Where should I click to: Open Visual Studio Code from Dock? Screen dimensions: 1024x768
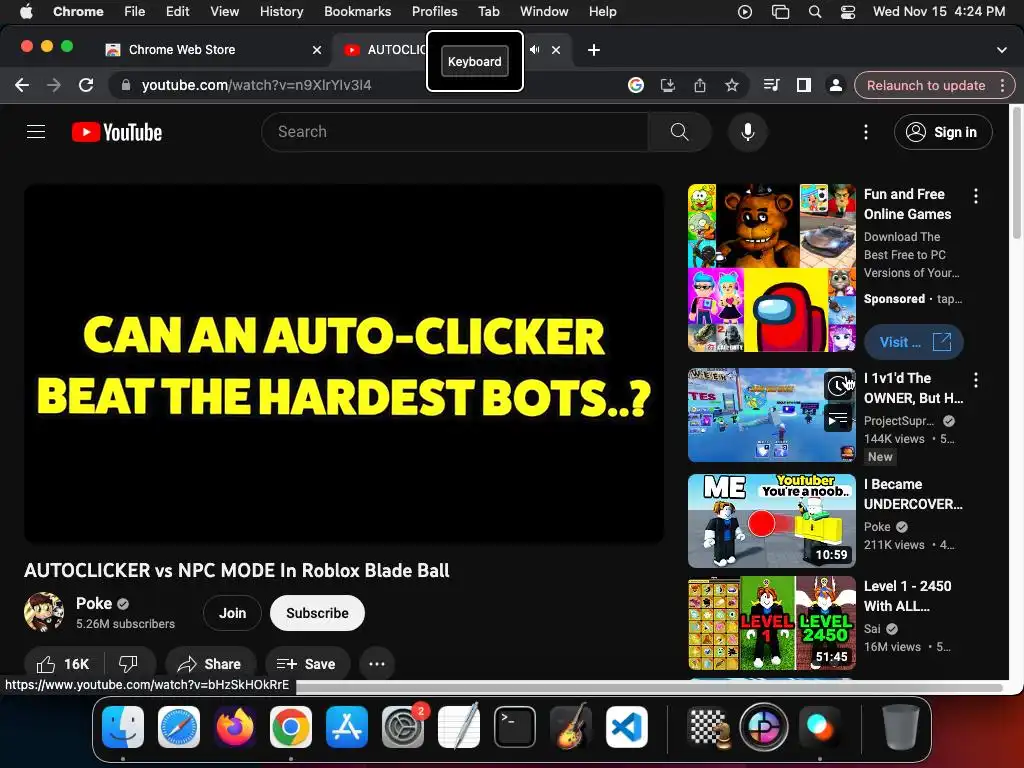[627, 727]
